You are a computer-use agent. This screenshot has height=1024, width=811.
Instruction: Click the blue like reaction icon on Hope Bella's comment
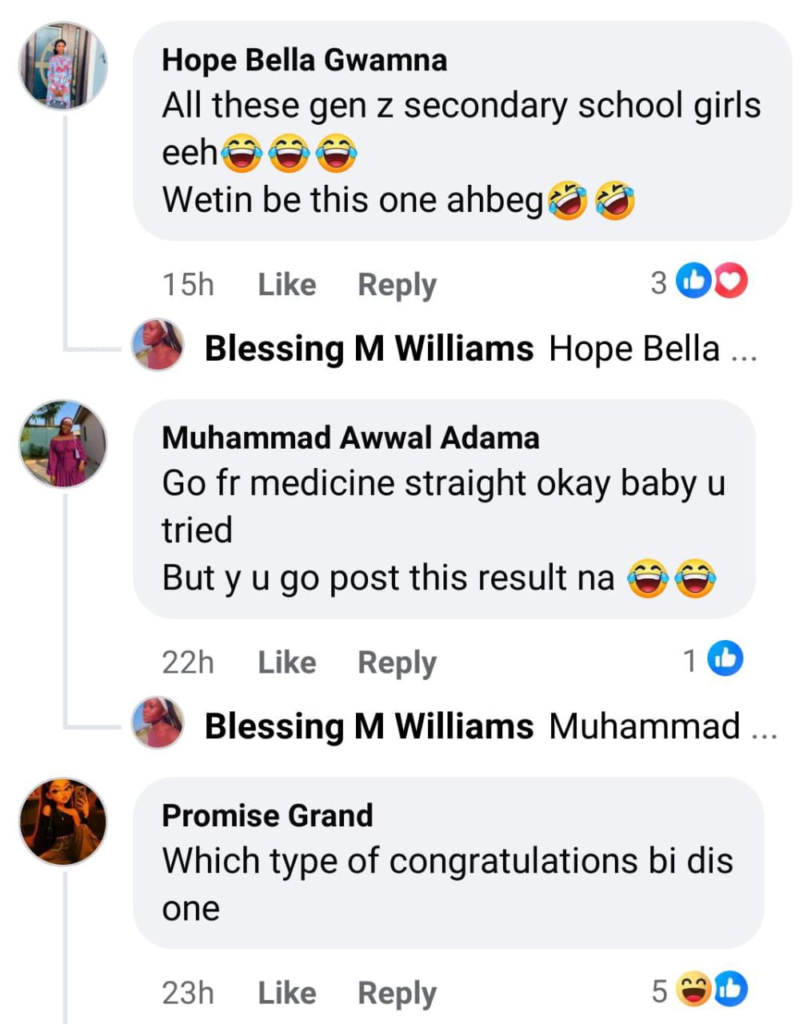693,281
